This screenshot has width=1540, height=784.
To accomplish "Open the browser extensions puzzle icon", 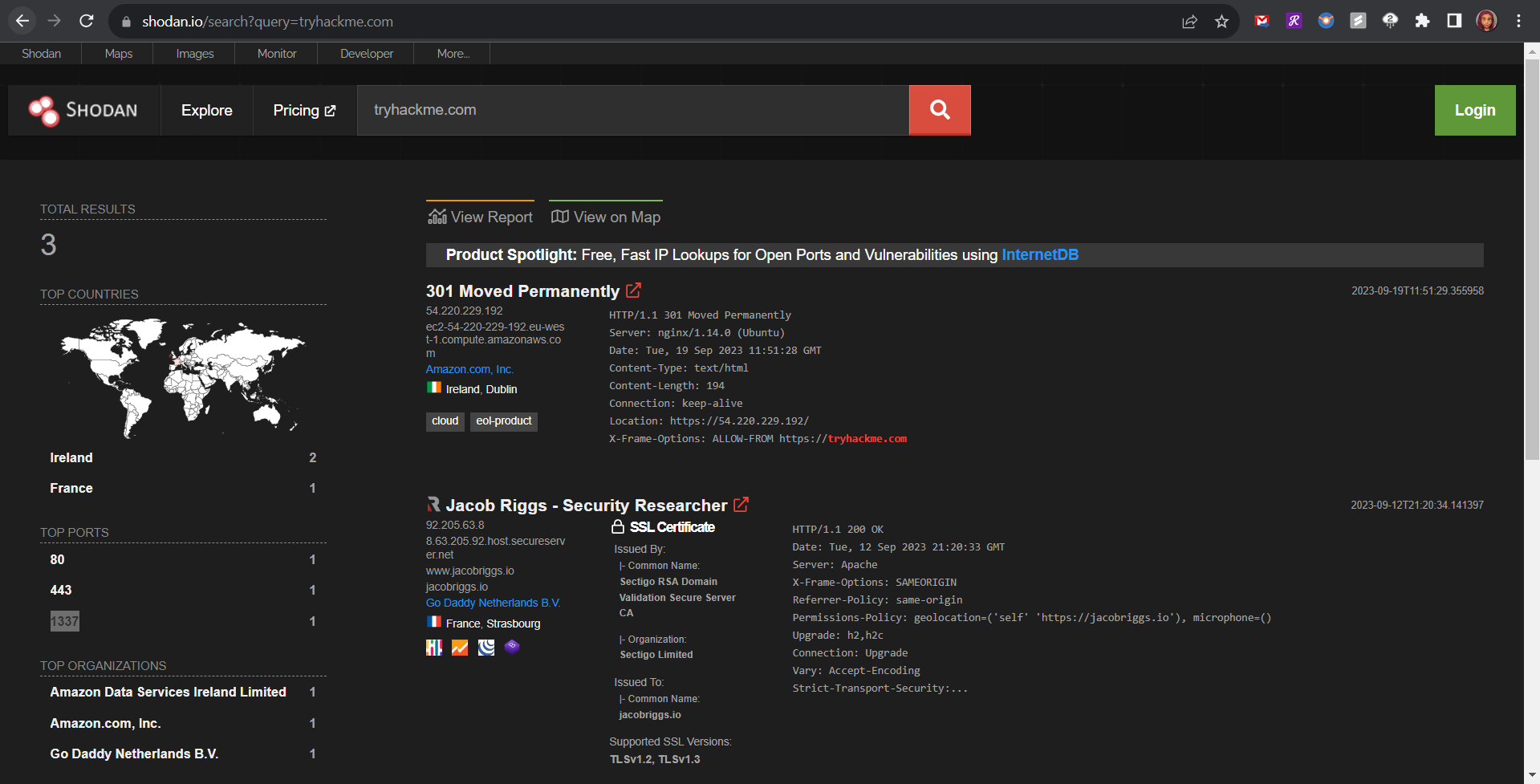I will 1422,22.
